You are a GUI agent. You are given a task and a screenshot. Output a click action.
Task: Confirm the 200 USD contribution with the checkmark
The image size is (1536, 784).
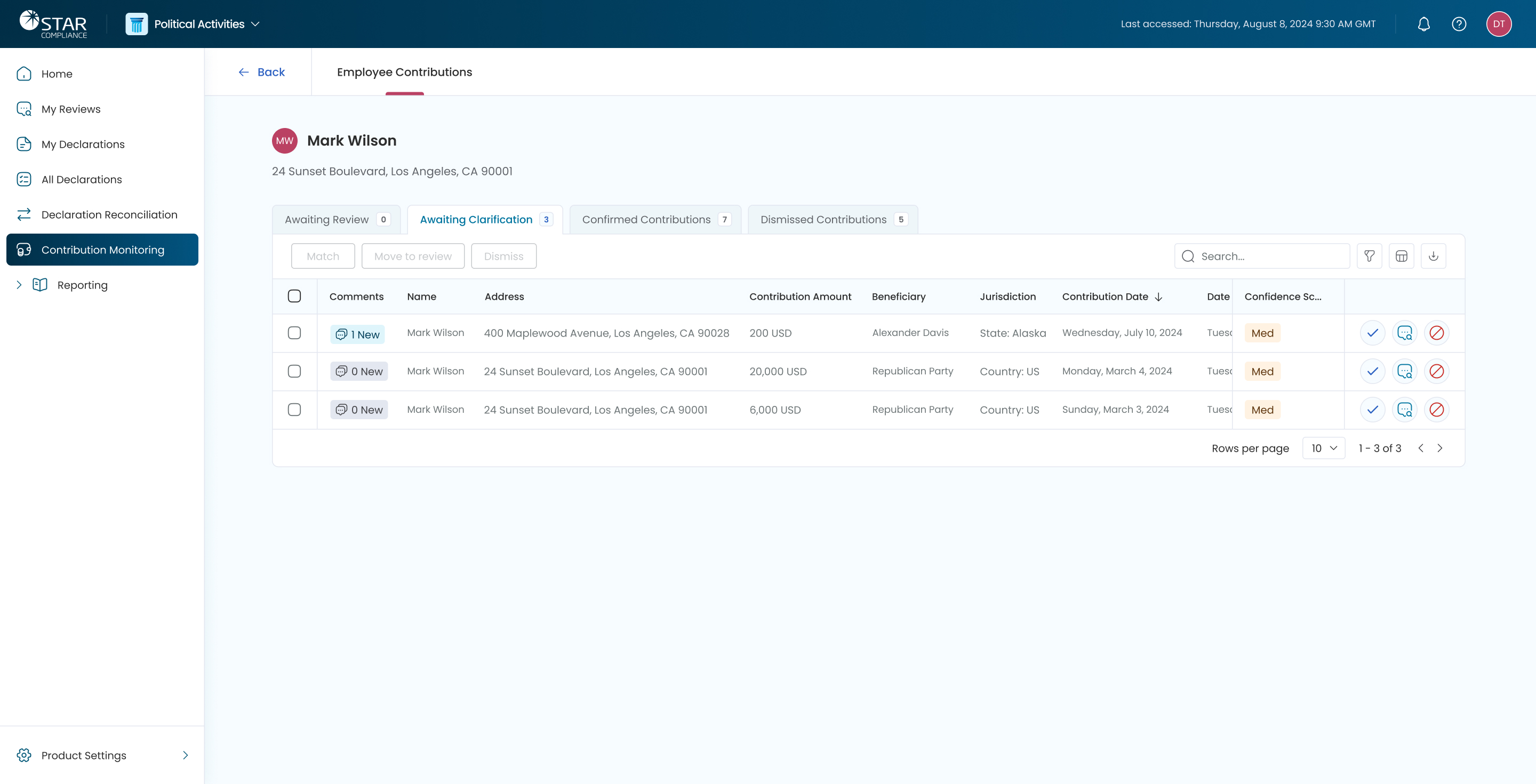pos(1372,333)
